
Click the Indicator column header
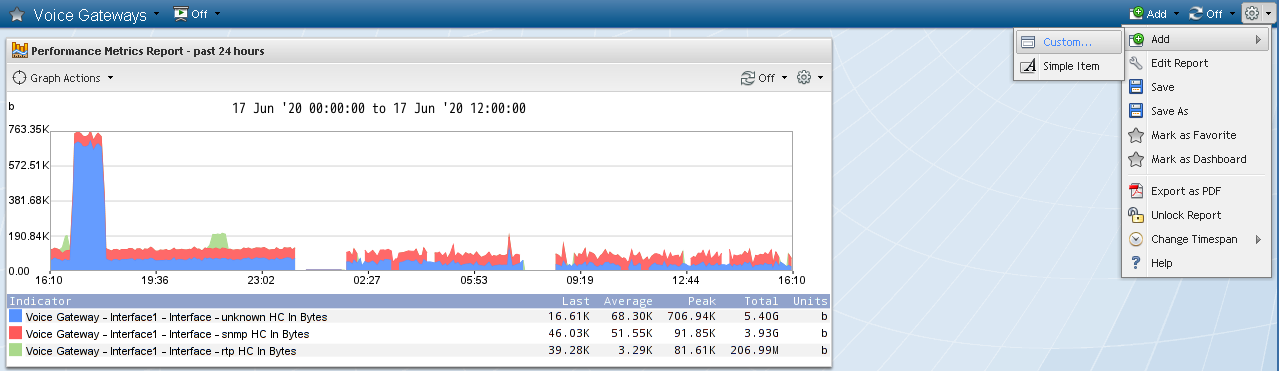(x=40, y=301)
